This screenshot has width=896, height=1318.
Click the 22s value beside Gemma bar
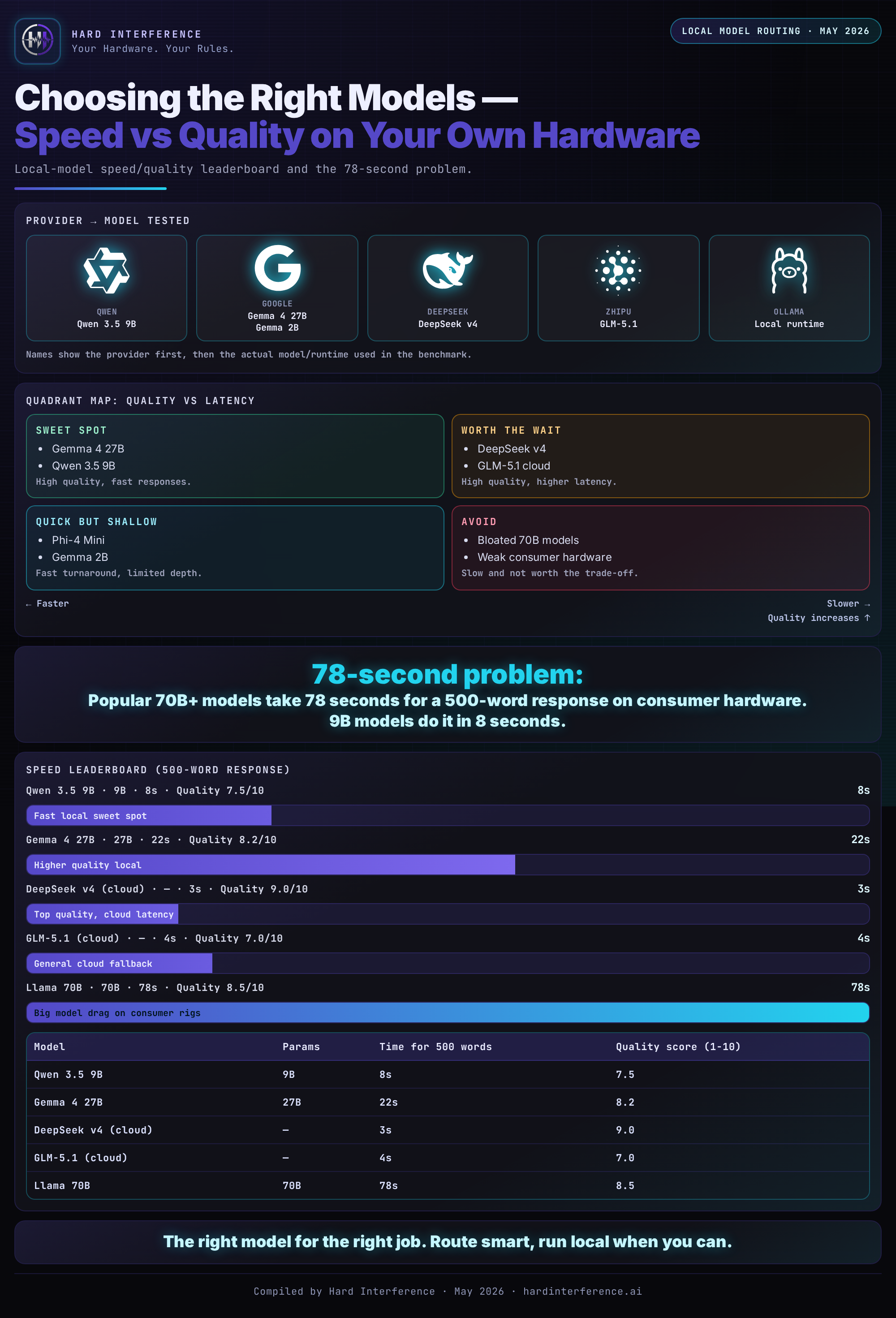pyautogui.click(x=860, y=840)
